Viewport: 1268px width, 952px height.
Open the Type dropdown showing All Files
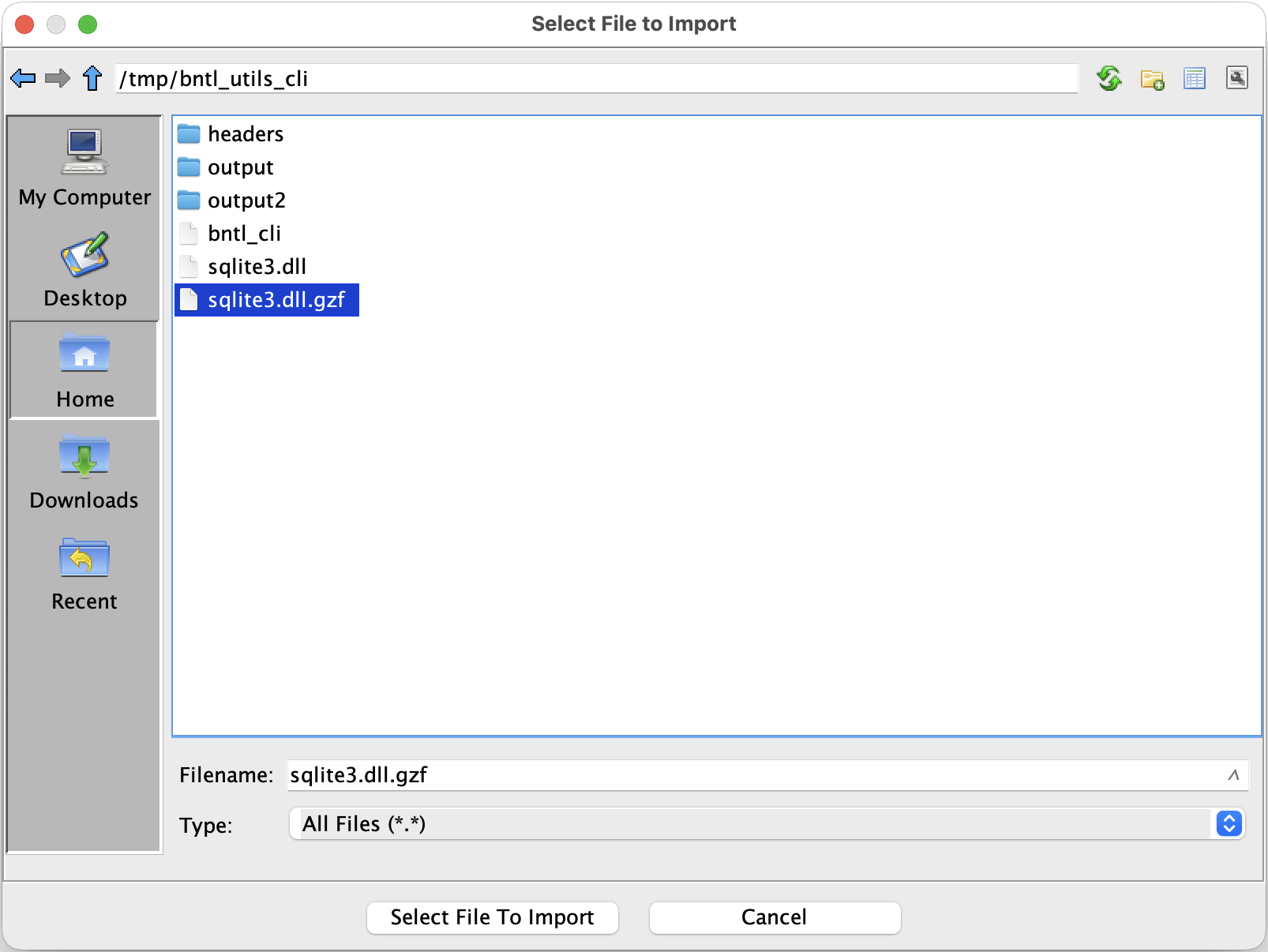(763, 823)
